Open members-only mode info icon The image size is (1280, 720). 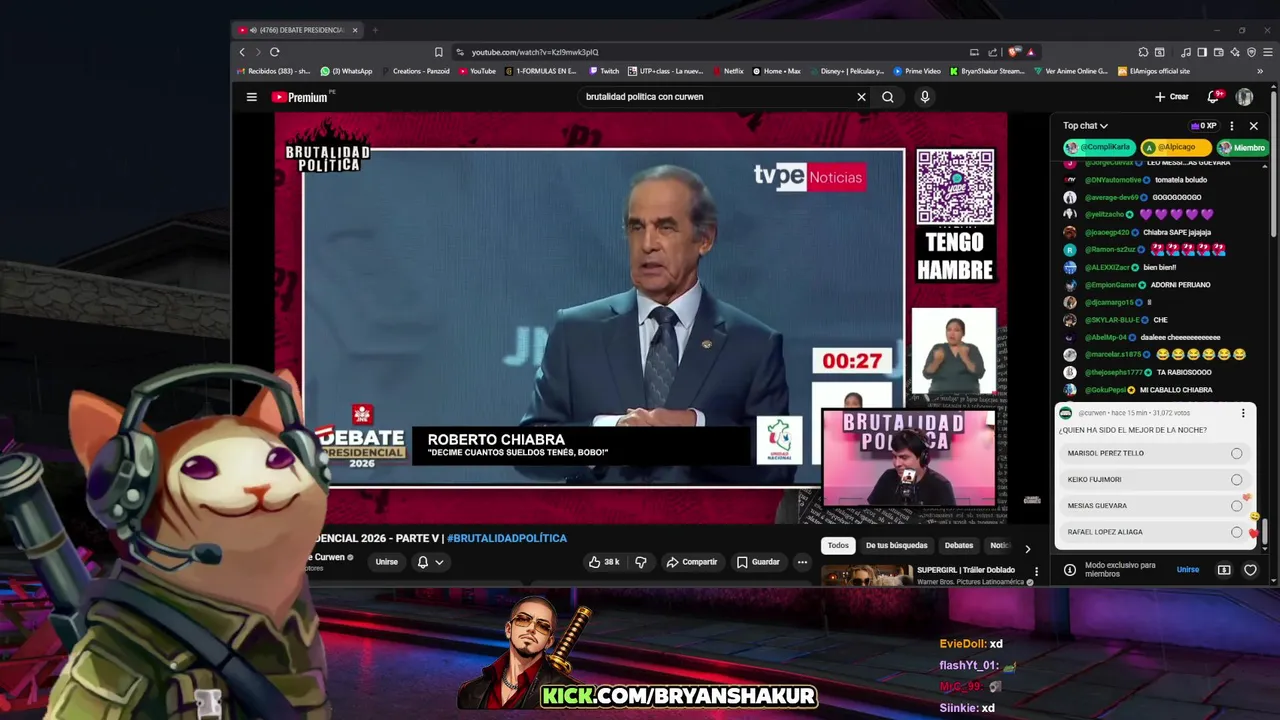tap(1070, 570)
